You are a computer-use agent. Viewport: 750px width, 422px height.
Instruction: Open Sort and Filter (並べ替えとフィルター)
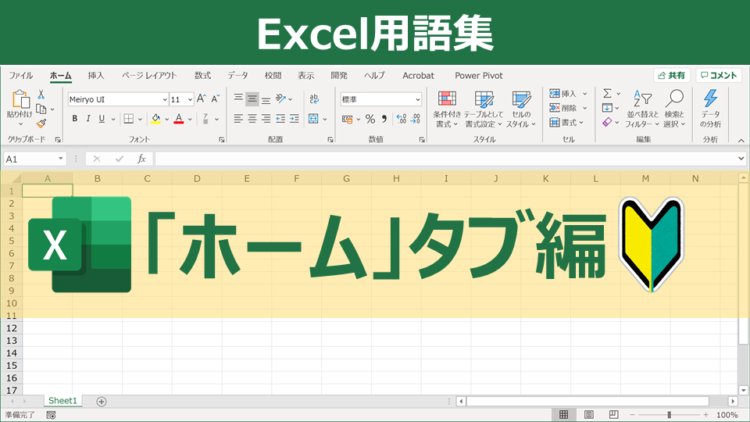[642, 109]
